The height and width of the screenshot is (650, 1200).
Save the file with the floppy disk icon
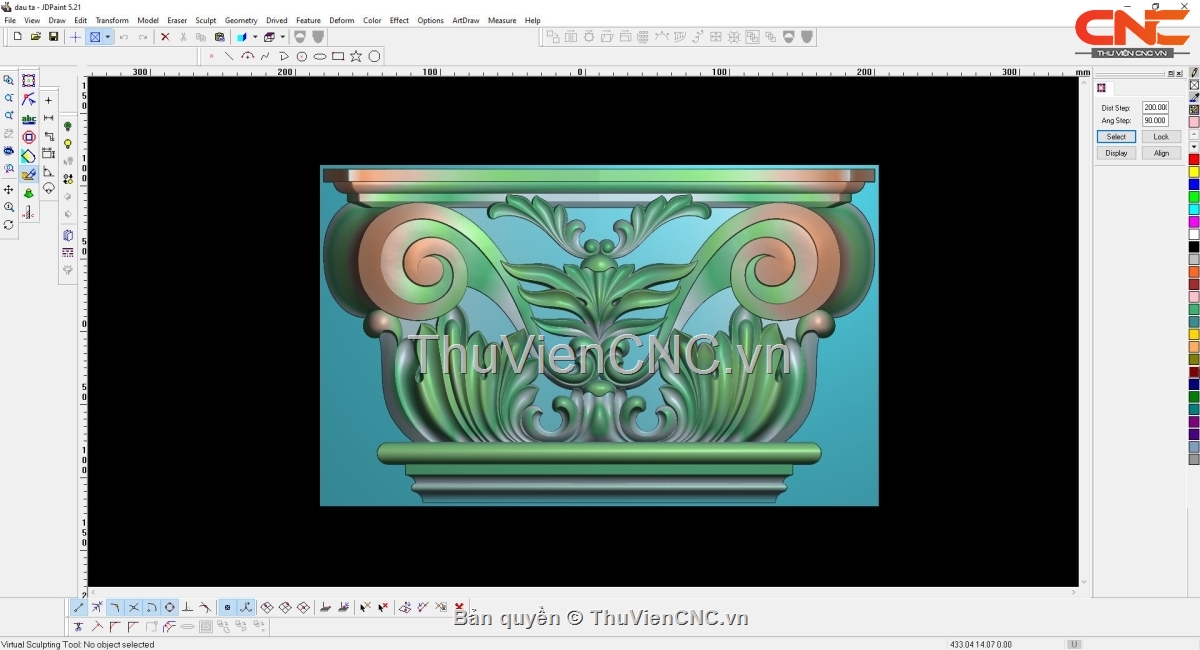point(54,37)
